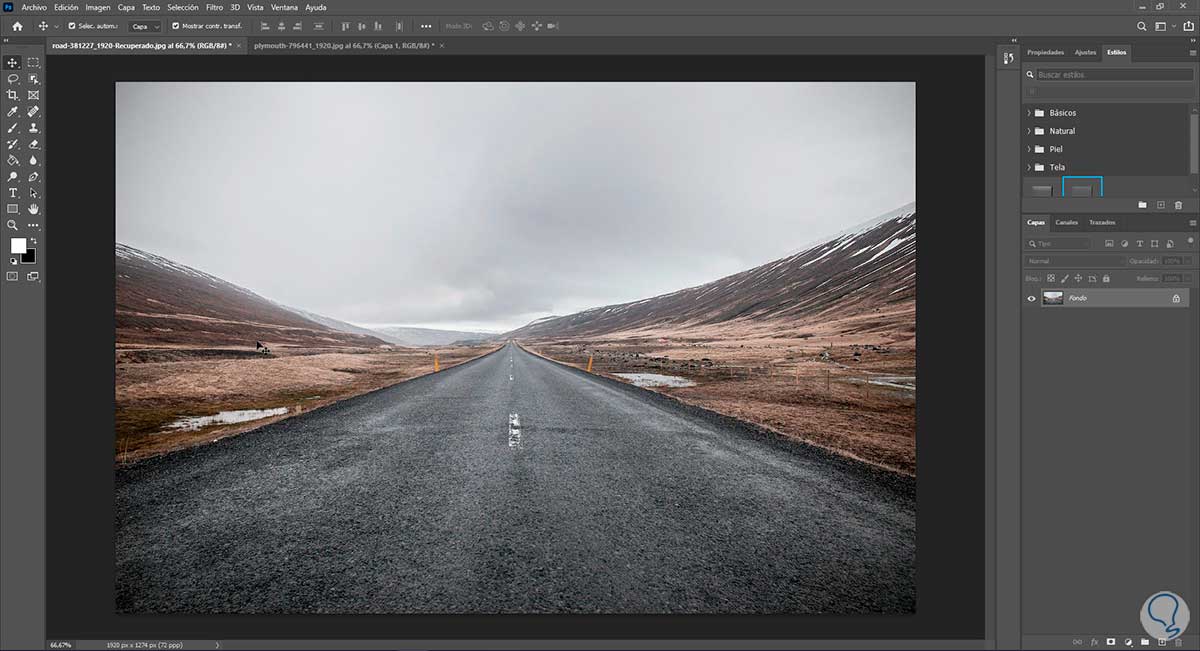Select the Zoom tool
Viewport: 1200px width, 651px height.
13,225
